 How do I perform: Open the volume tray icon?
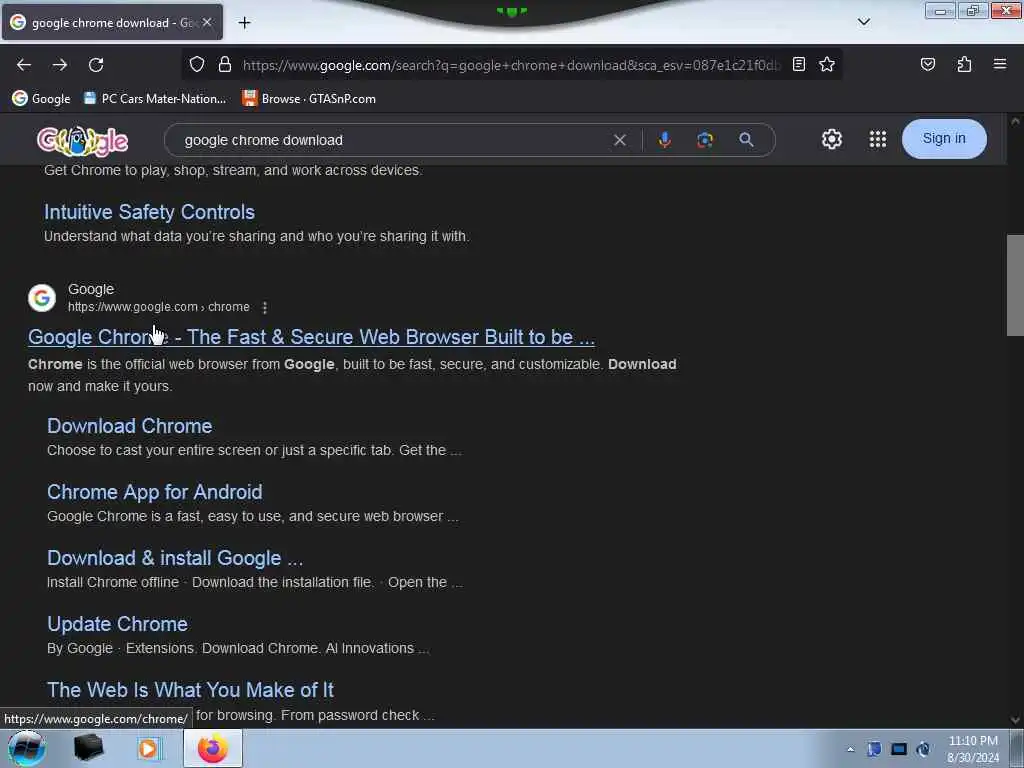click(923, 749)
